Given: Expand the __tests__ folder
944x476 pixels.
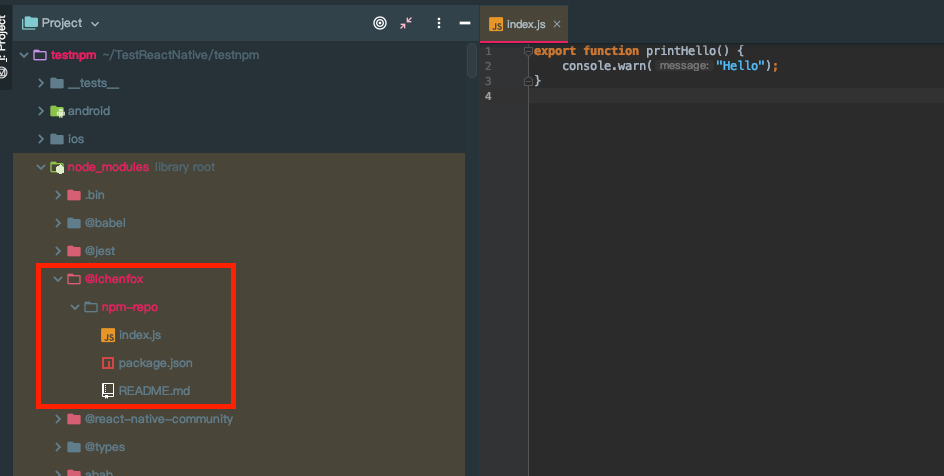Looking at the screenshot, I should tap(41, 82).
